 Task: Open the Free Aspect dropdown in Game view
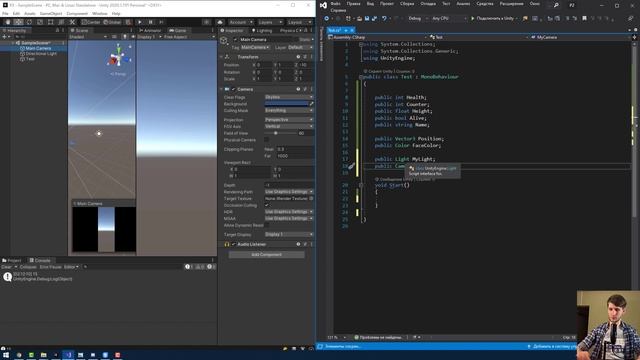[189, 37]
